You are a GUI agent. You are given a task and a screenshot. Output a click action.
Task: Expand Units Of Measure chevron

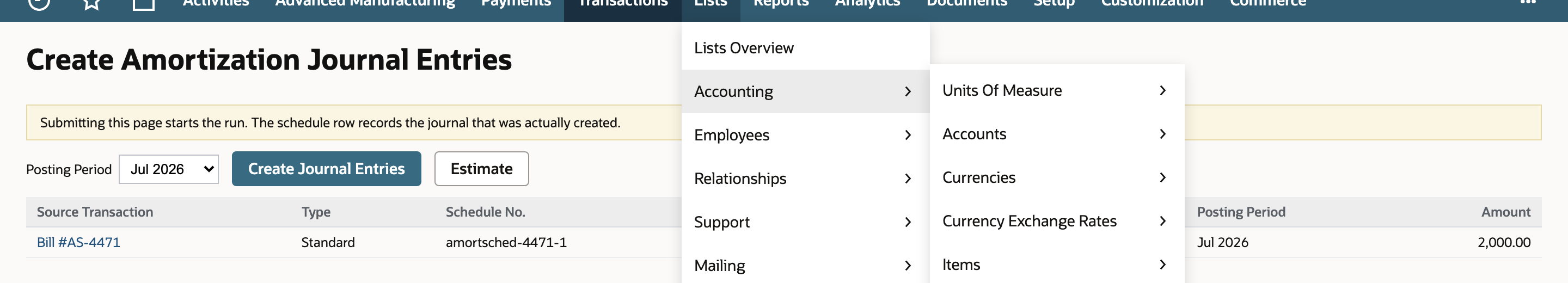click(x=1162, y=90)
